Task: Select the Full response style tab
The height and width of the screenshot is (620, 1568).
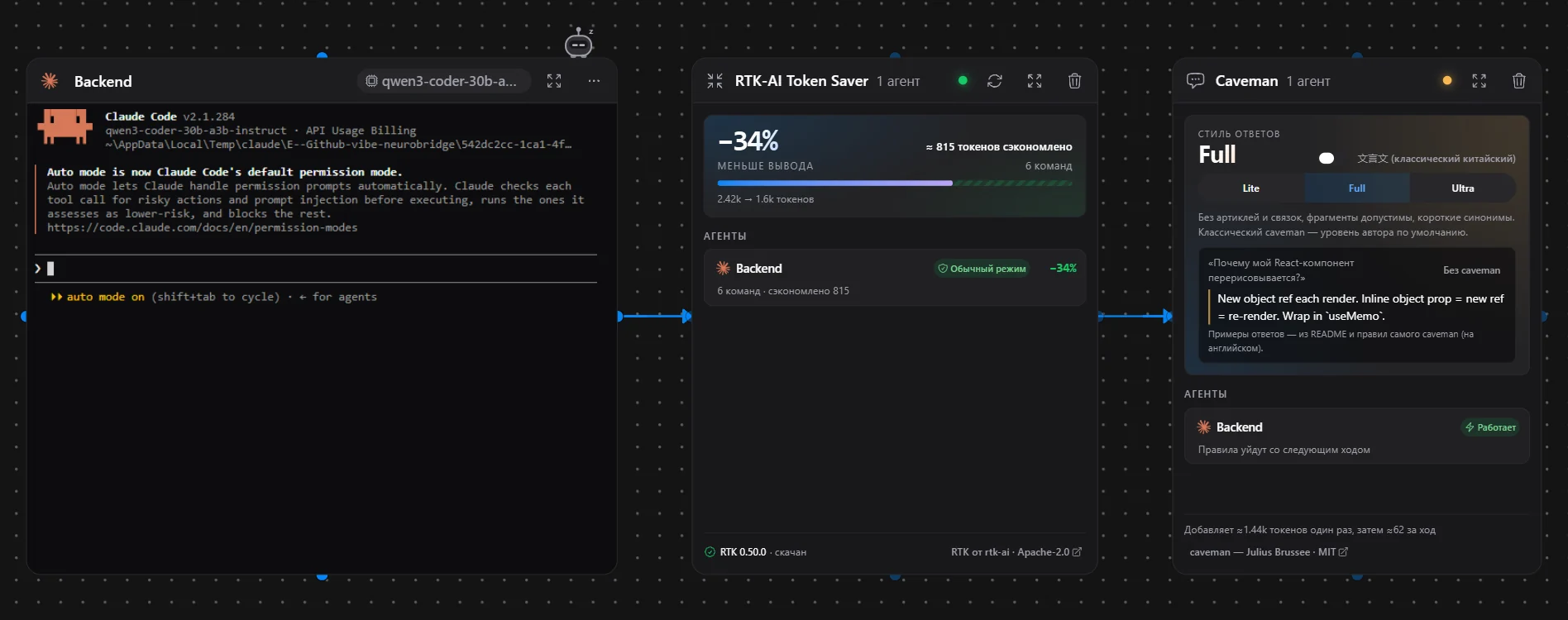Action: (1357, 188)
